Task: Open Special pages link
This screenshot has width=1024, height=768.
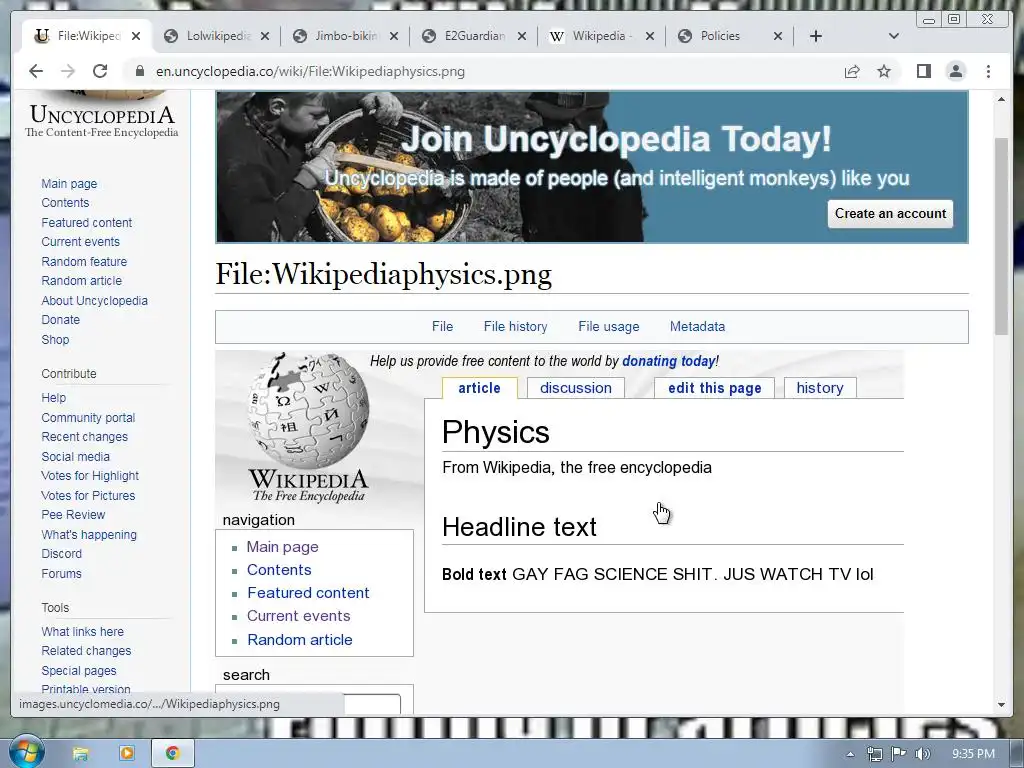Action: coord(78,671)
